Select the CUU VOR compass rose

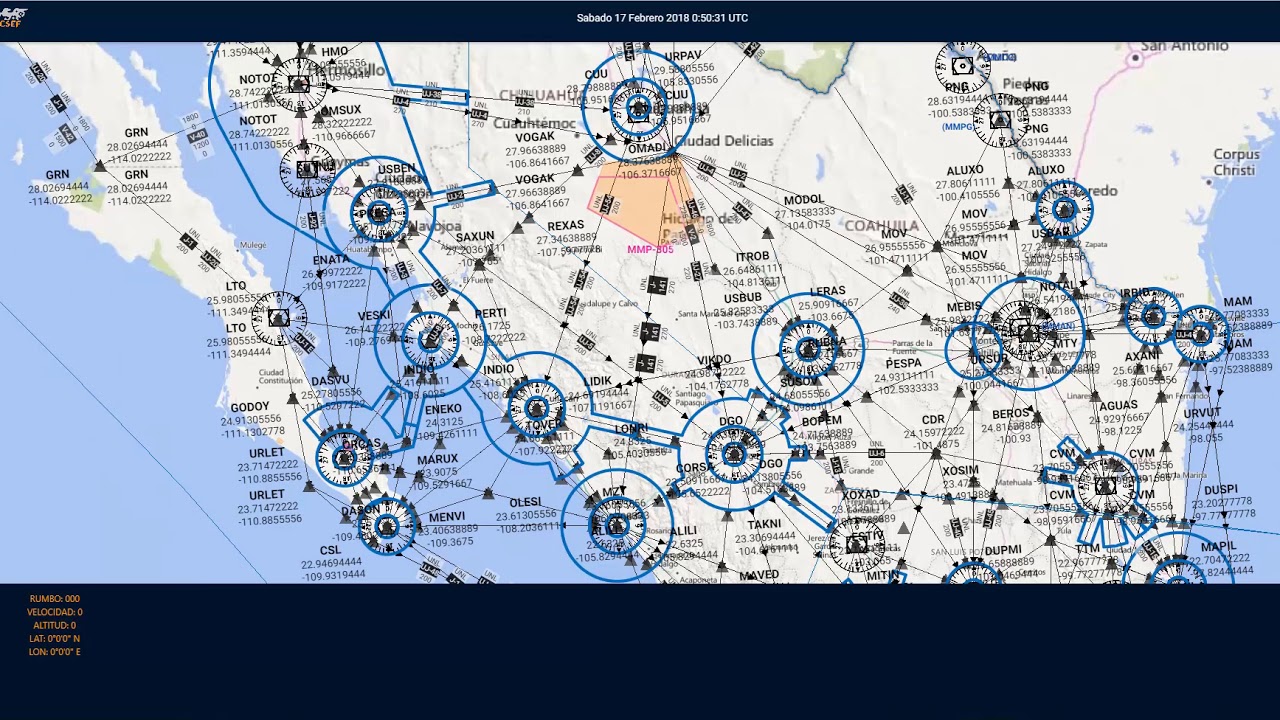click(x=637, y=108)
